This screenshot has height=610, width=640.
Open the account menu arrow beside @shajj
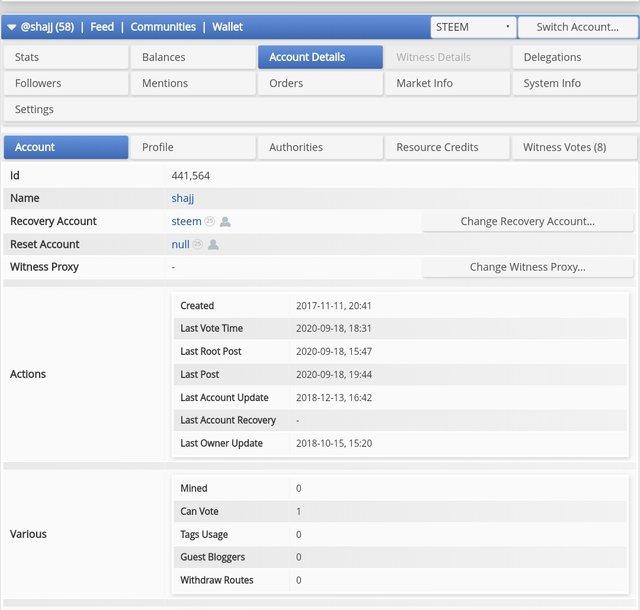tap(11, 27)
